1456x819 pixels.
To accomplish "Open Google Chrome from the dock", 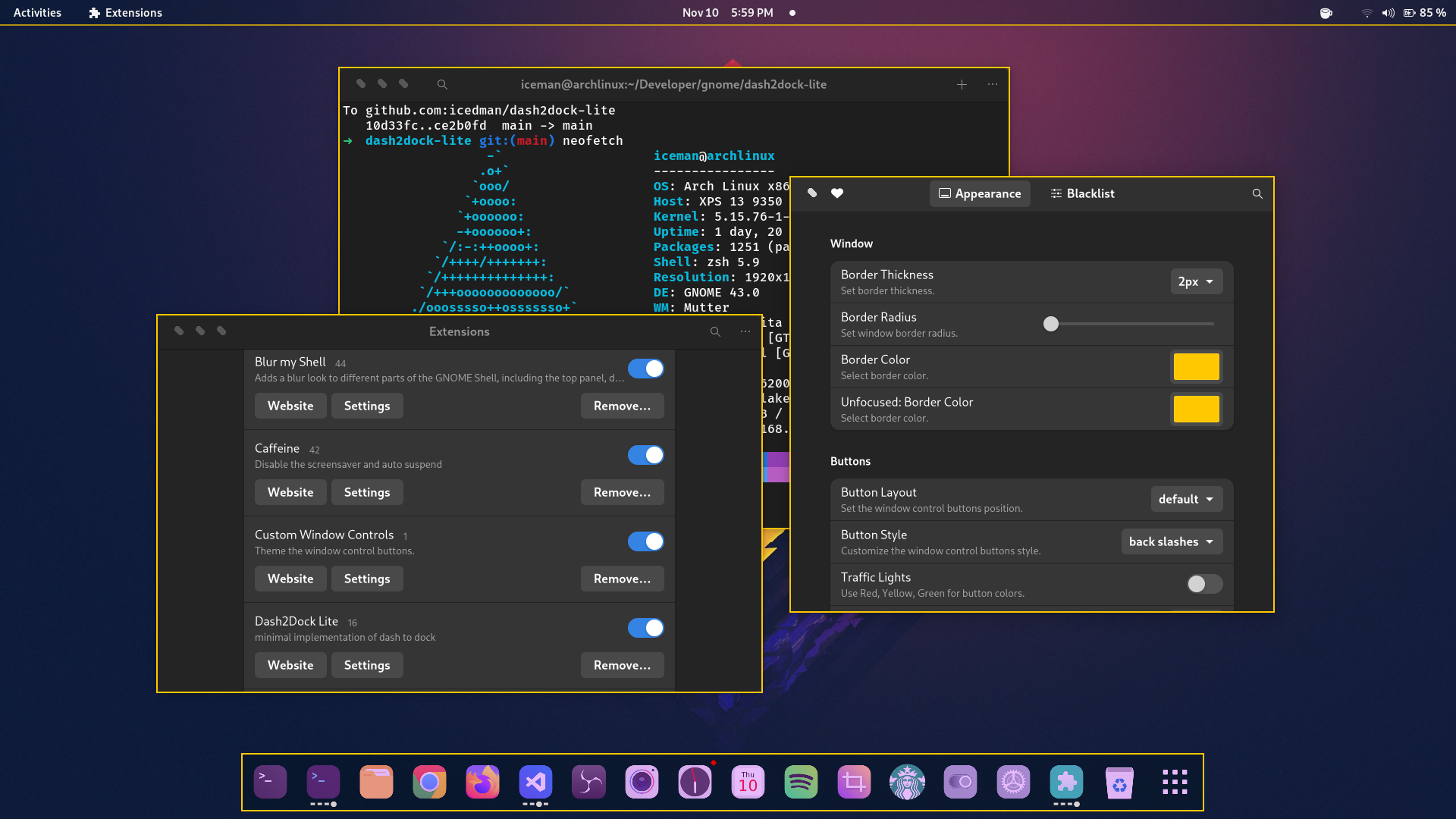I will (429, 782).
